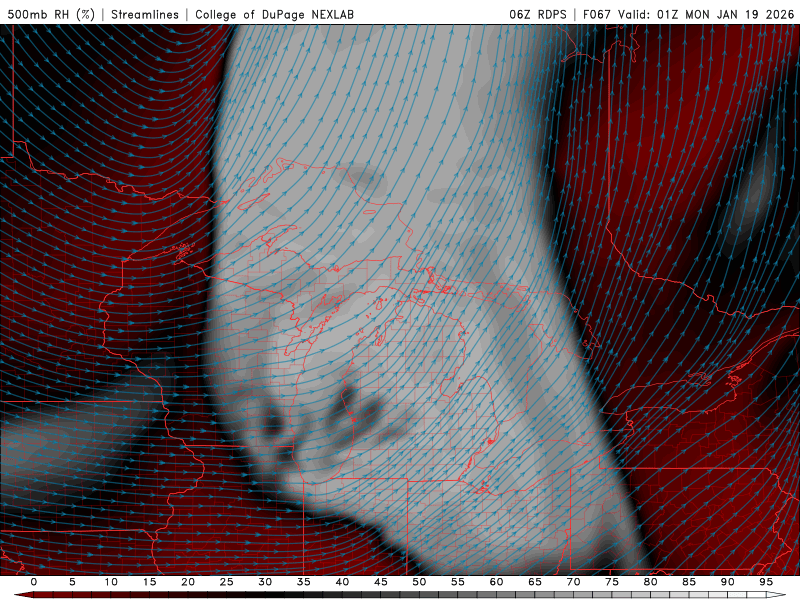Click the "0" value on the color scale

pos(34,582)
